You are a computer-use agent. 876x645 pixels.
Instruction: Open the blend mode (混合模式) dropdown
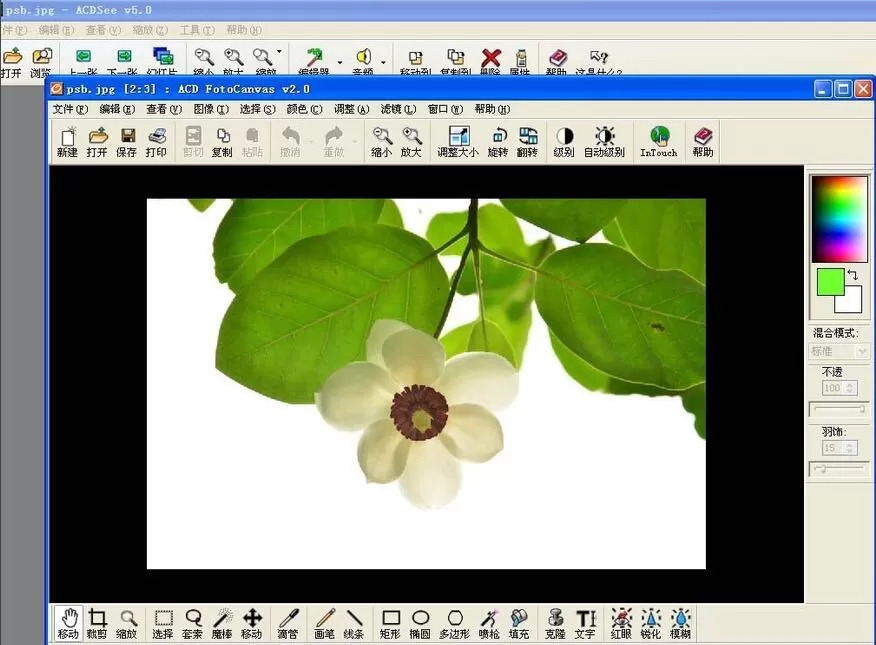click(x=840, y=351)
